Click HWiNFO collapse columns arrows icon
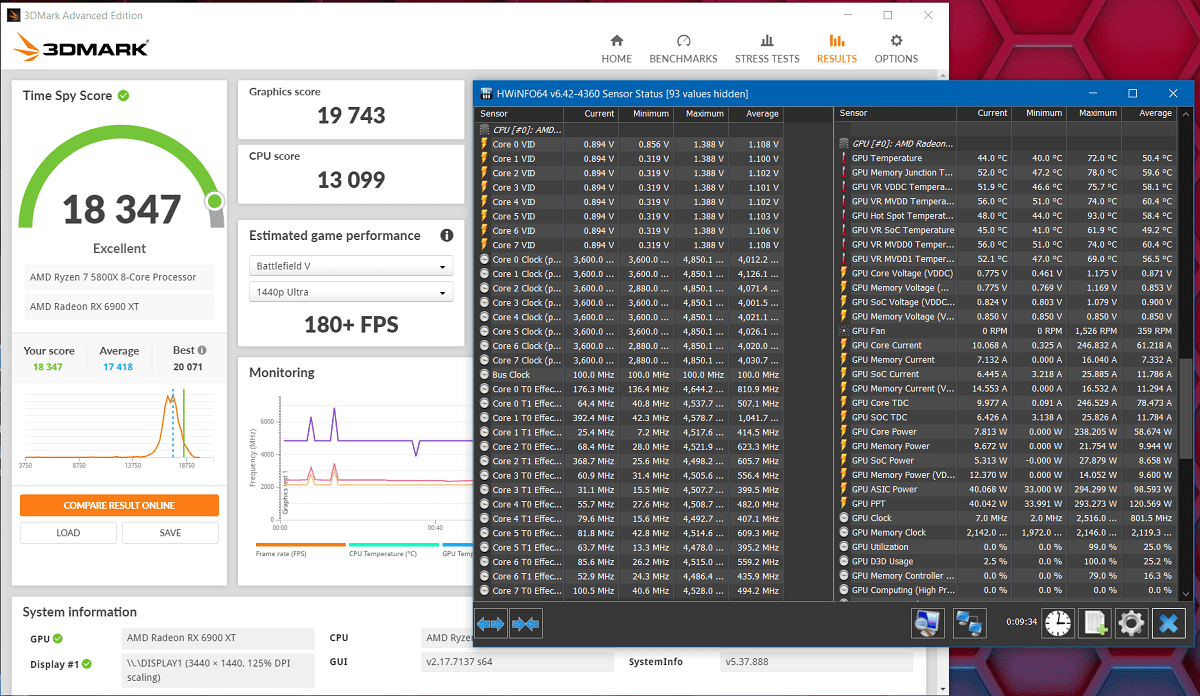The height and width of the screenshot is (696, 1200). click(x=525, y=624)
